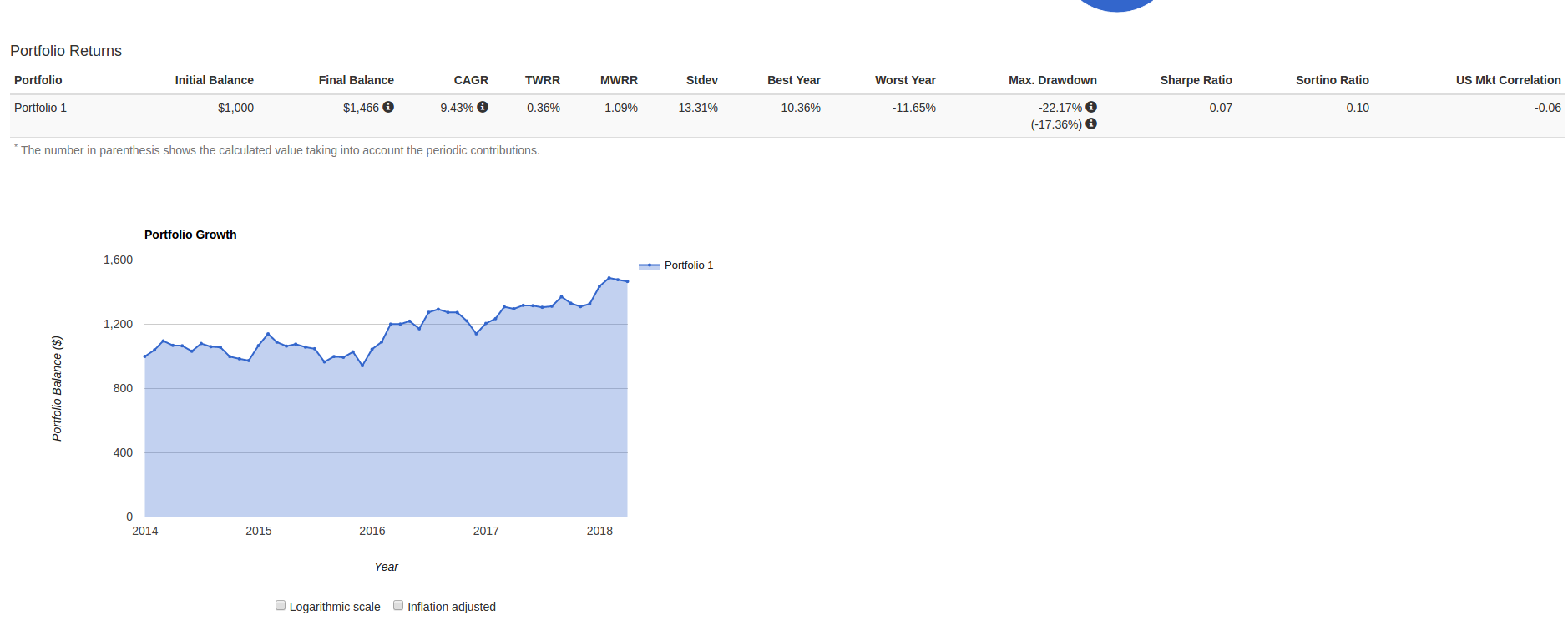Click info icon next to -22.17% drawdown

tap(1091, 107)
